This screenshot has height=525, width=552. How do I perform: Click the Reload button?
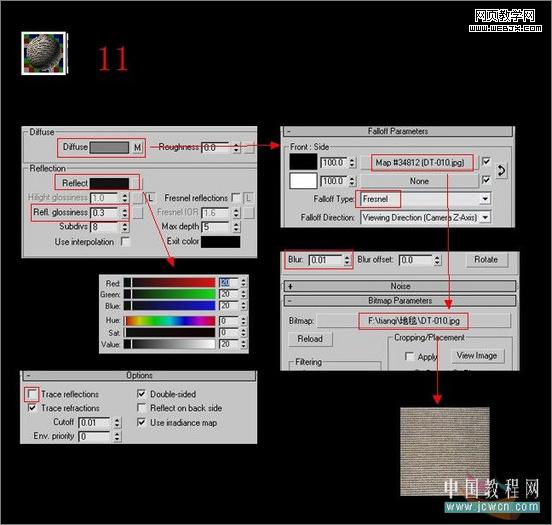(x=310, y=339)
